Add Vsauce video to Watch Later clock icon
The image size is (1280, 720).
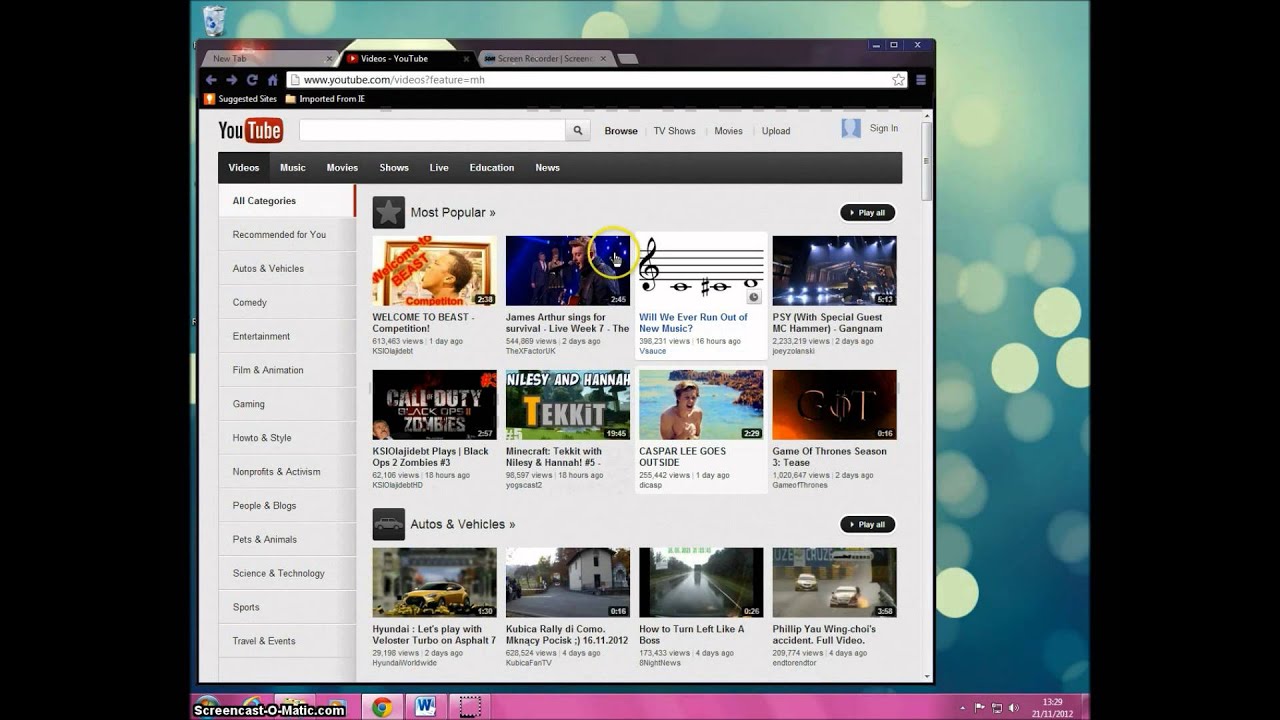[754, 296]
